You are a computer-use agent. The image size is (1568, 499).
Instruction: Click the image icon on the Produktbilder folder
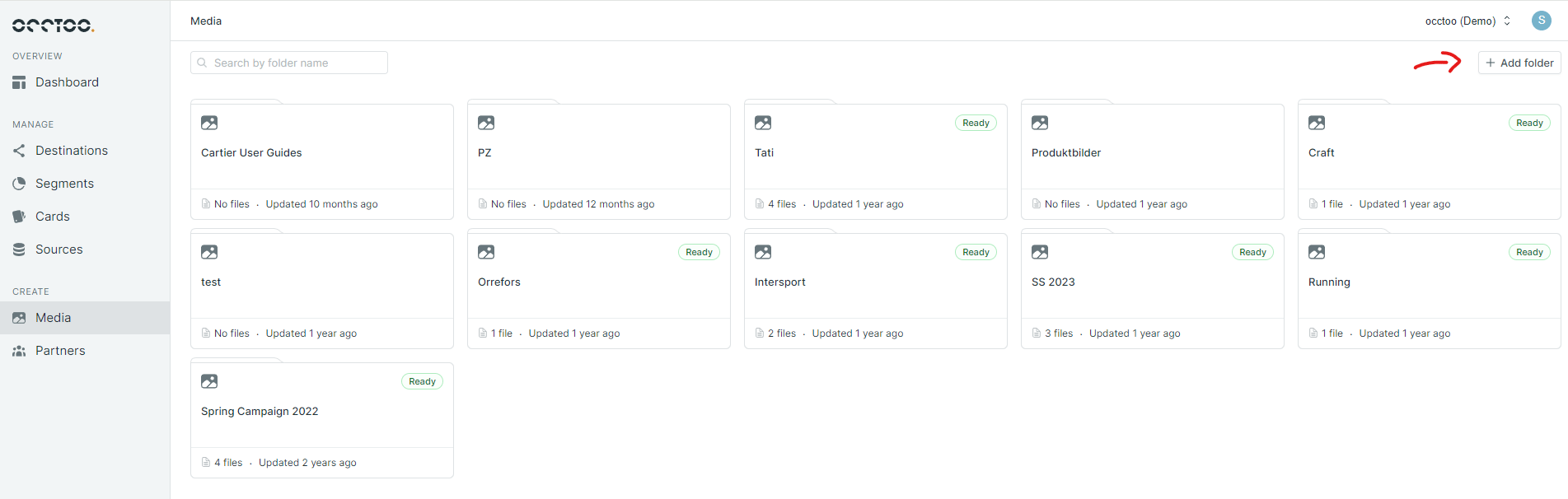(x=1040, y=123)
